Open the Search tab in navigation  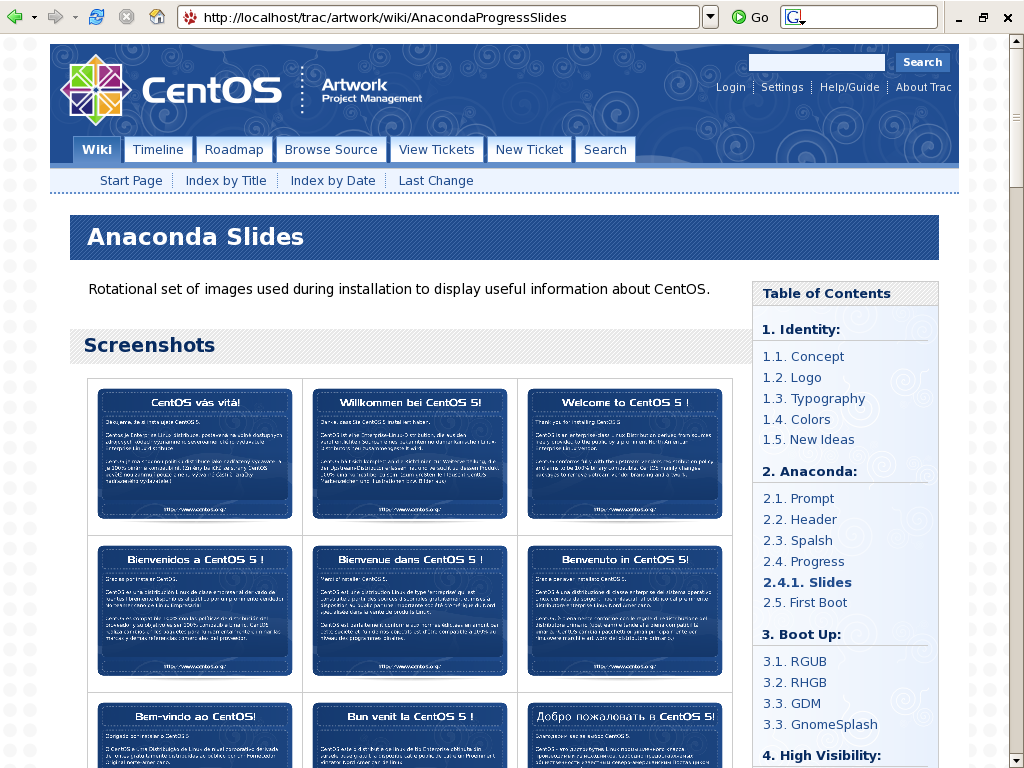pos(605,150)
